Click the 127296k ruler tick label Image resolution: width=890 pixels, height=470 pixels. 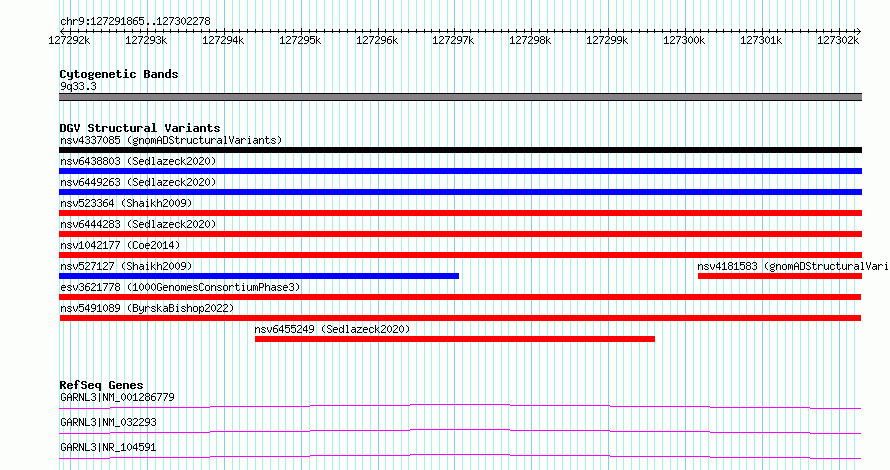click(x=377, y=40)
